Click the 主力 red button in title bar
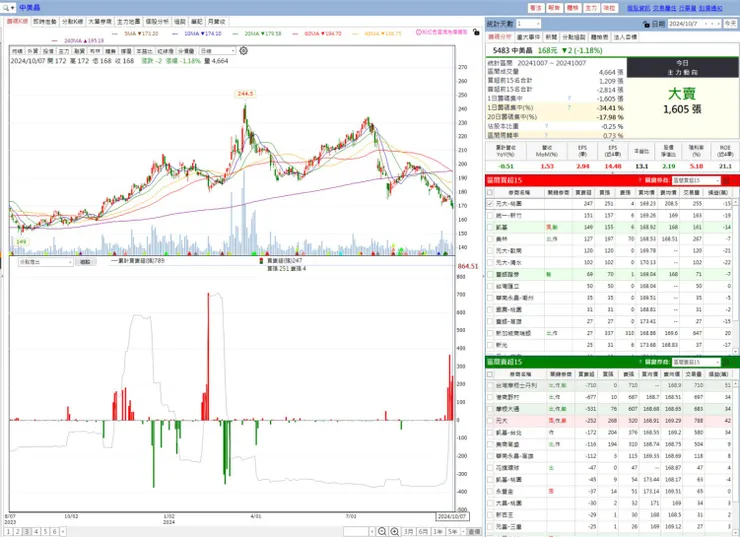 591,8
